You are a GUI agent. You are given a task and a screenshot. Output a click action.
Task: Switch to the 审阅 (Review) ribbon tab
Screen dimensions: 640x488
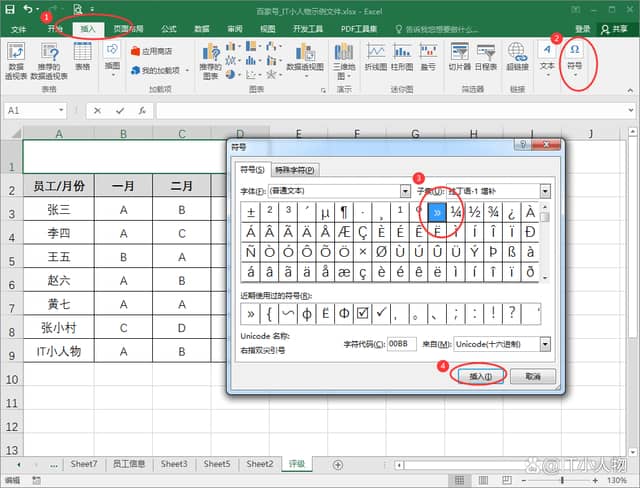[235, 29]
